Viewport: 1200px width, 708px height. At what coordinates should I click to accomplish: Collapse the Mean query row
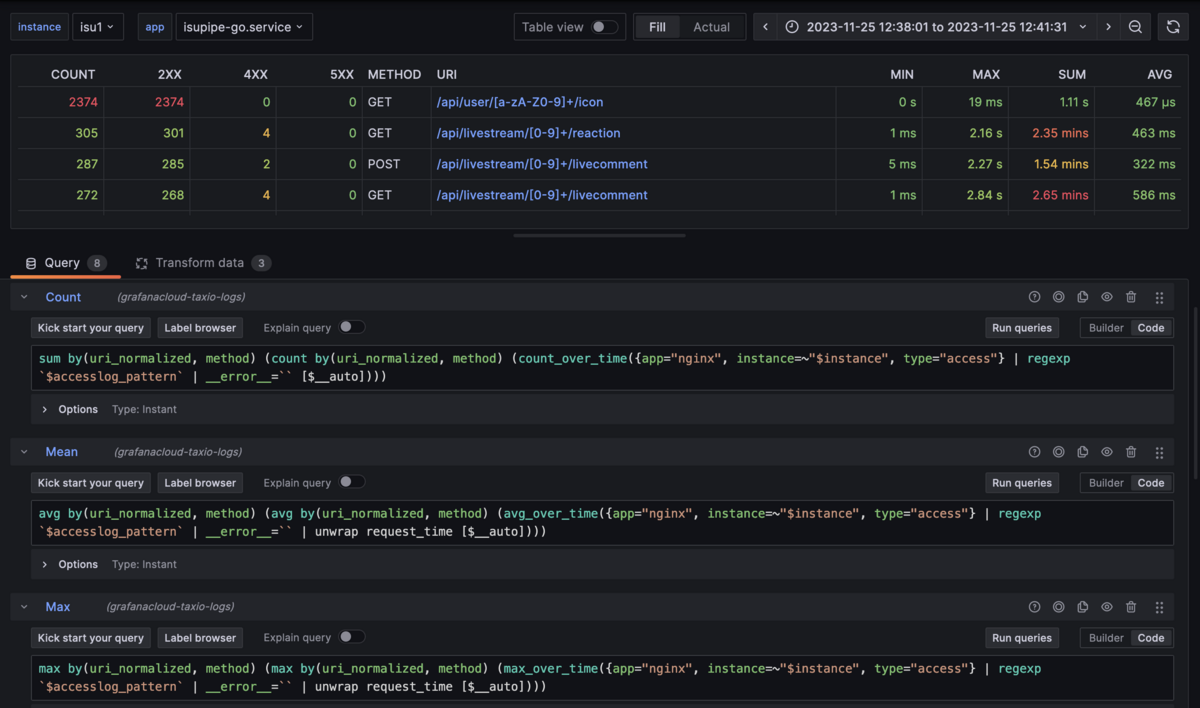(x=25, y=452)
